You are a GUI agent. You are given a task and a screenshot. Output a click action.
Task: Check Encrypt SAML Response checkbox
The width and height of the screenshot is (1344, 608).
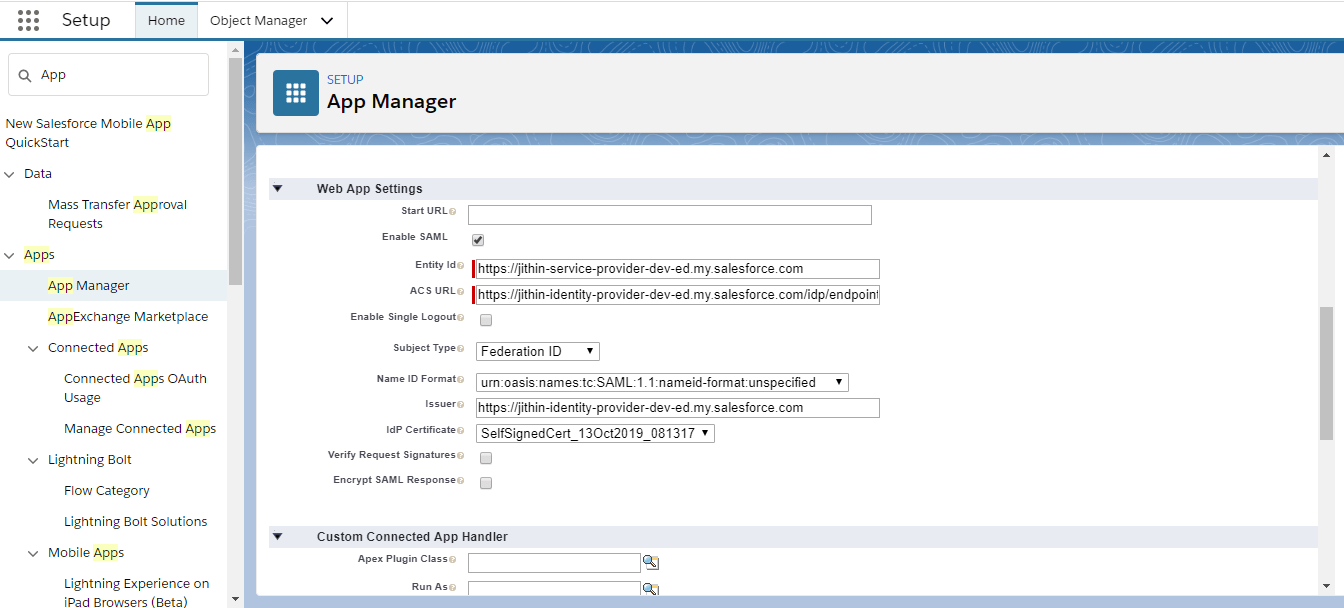click(x=486, y=483)
